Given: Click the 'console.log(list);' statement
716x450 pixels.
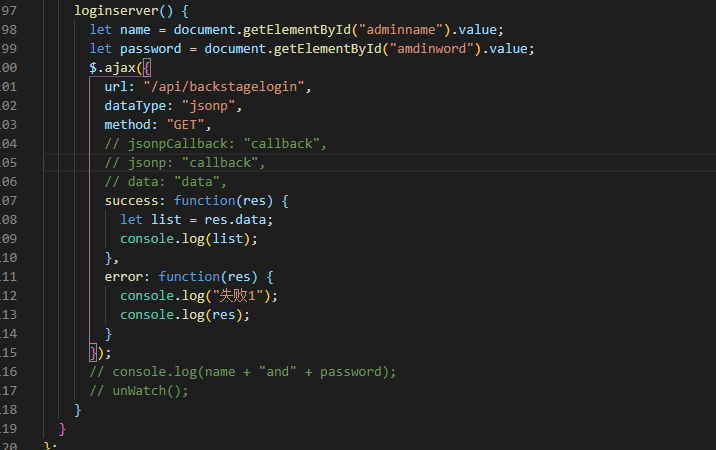Looking at the screenshot, I should tap(189, 239).
